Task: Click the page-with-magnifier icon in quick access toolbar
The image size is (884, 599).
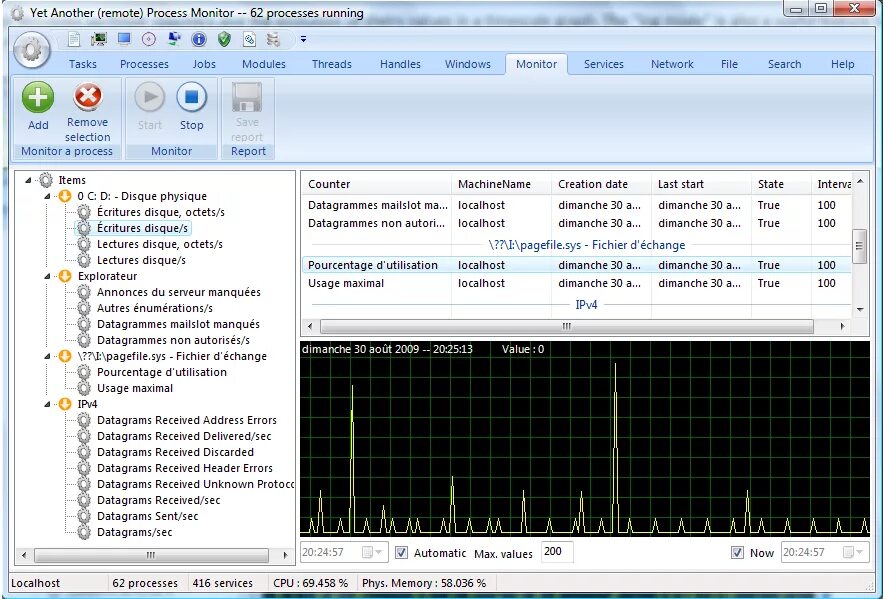Action: tap(249, 39)
